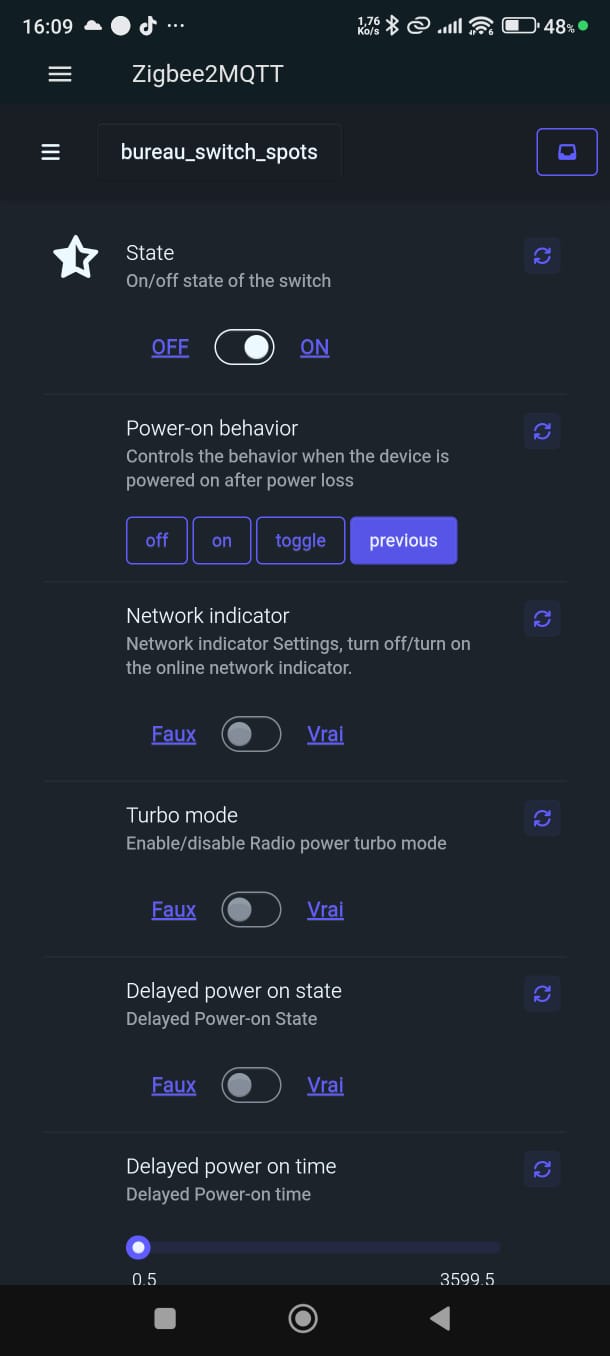Refresh the Power-on behavior value
This screenshot has width=610, height=1356.
pyautogui.click(x=542, y=431)
